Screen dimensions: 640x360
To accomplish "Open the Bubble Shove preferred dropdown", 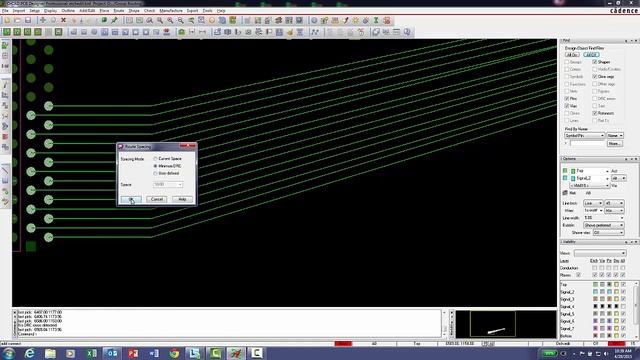I will 604,225.
